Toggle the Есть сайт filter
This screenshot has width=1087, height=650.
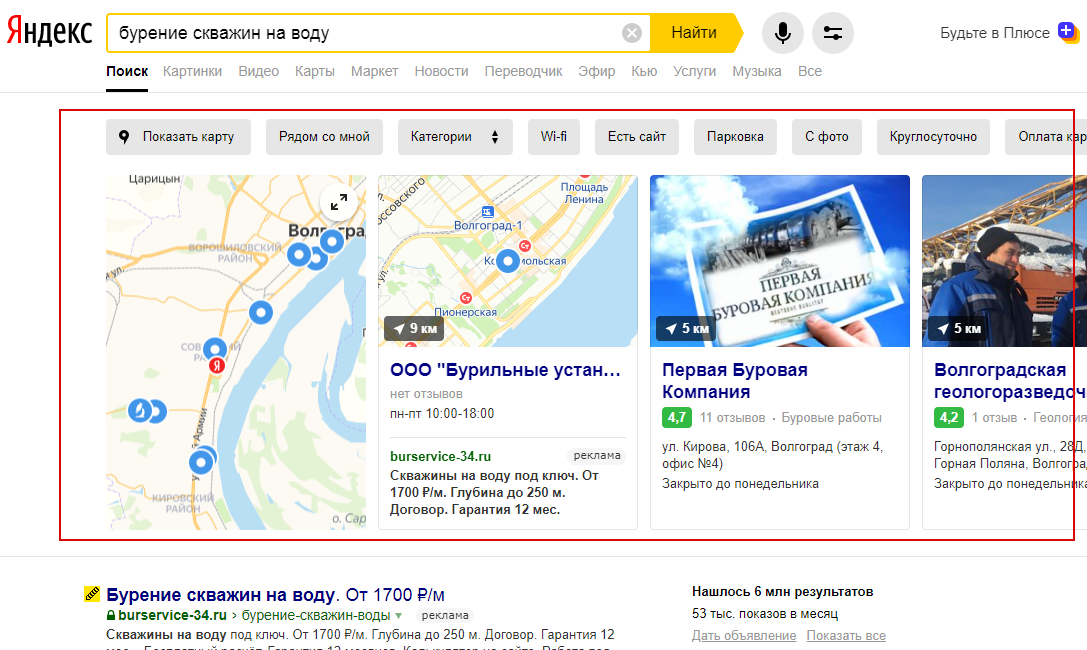click(637, 137)
